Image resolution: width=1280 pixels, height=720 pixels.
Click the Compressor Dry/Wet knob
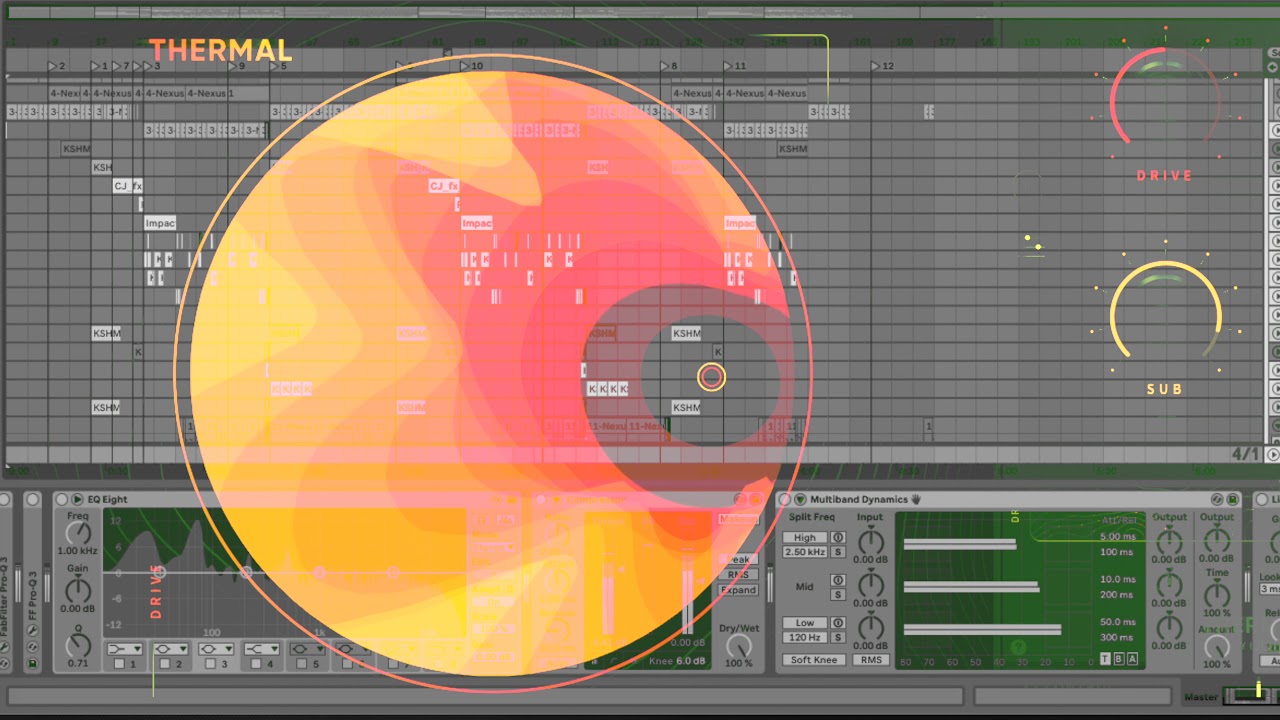738,645
